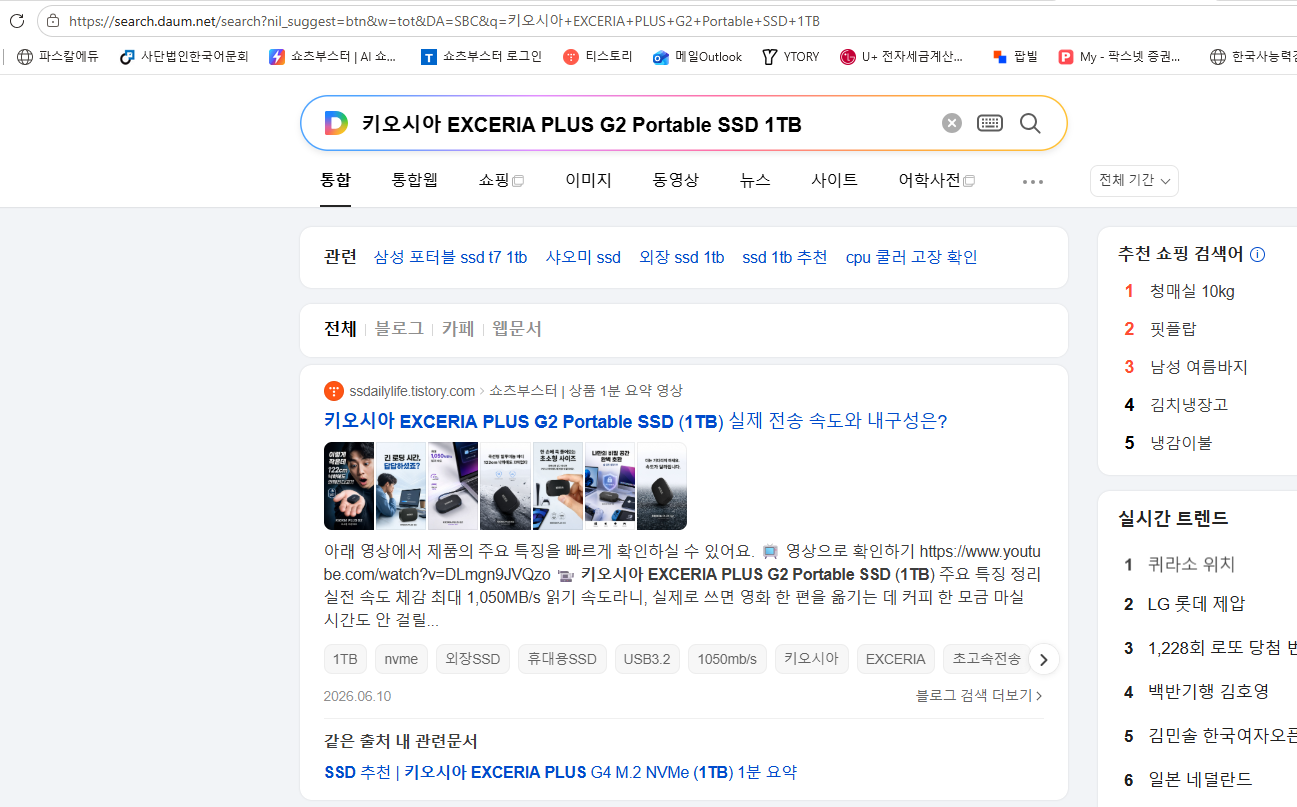The image size is (1297, 807).
Task: Open 블로그 검색 더보기 link
Action: pyautogui.click(x=979, y=695)
